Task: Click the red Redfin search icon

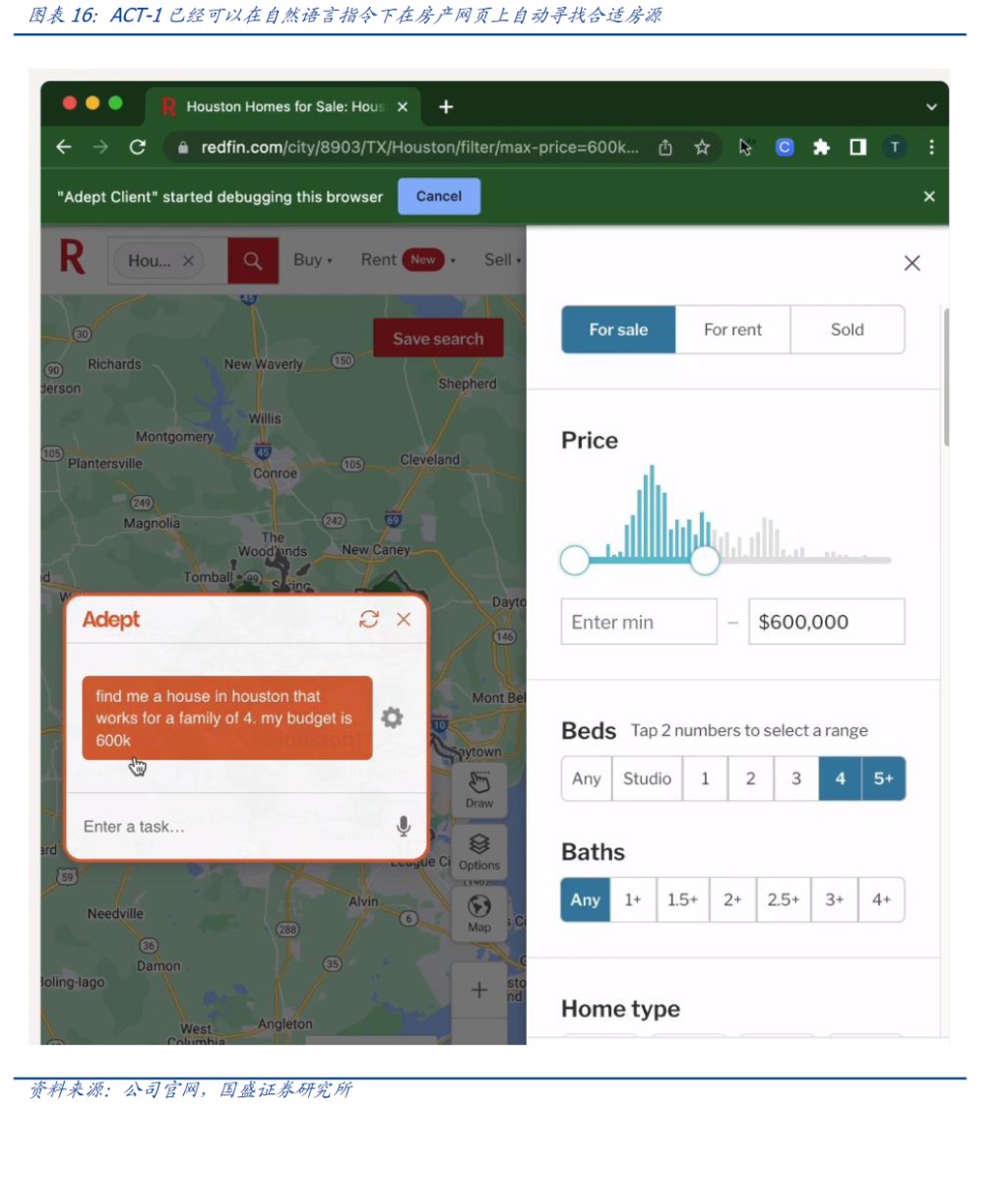Action: [253, 261]
